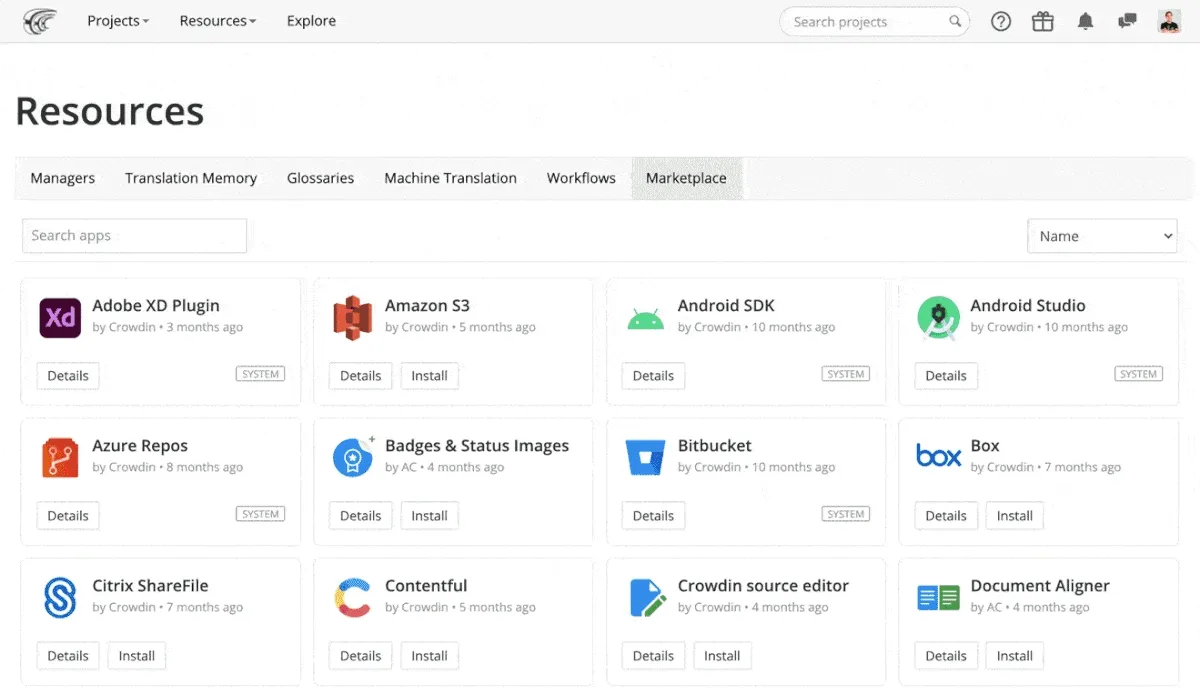Image resolution: width=1200 pixels, height=694 pixels.
Task: View Details for Bitbucket
Action: pyautogui.click(x=653, y=516)
